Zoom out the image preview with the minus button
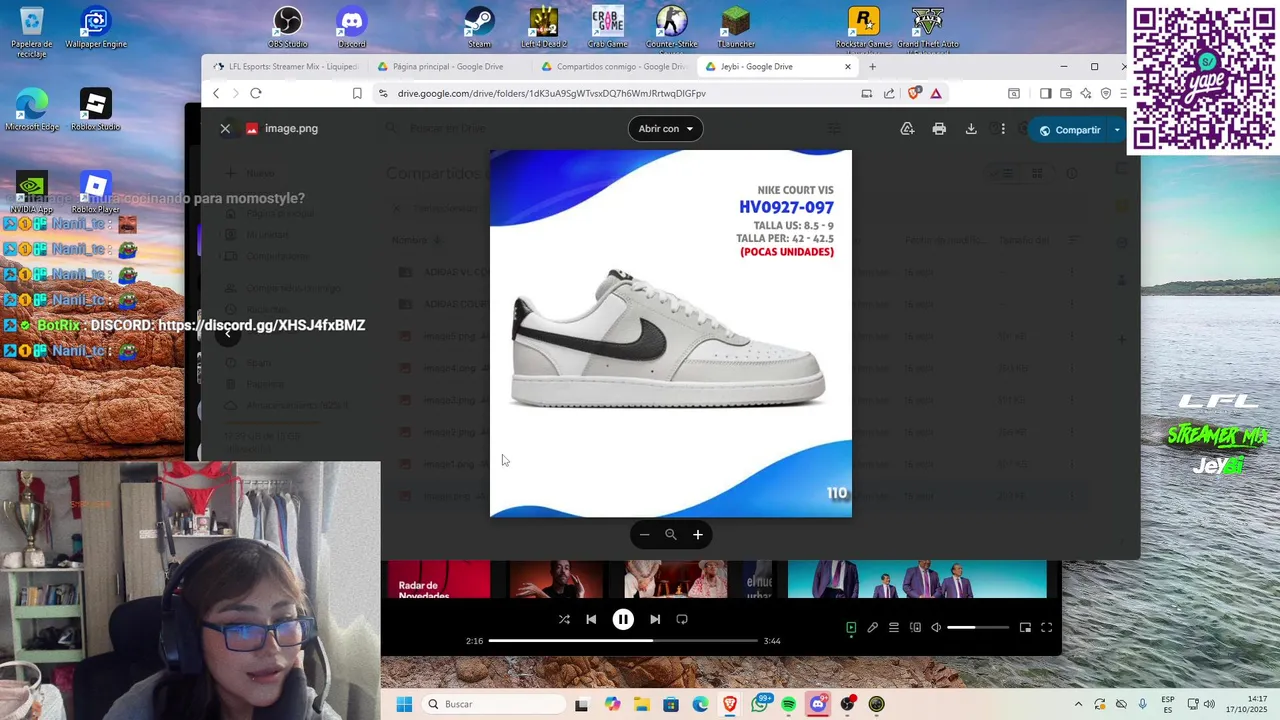 (x=644, y=535)
